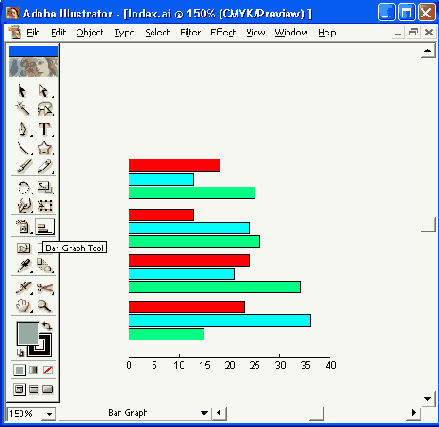This screenshot has width=439, height=427.
Task: Click the gray Fill color swatch
Action: tap(27, 333)
